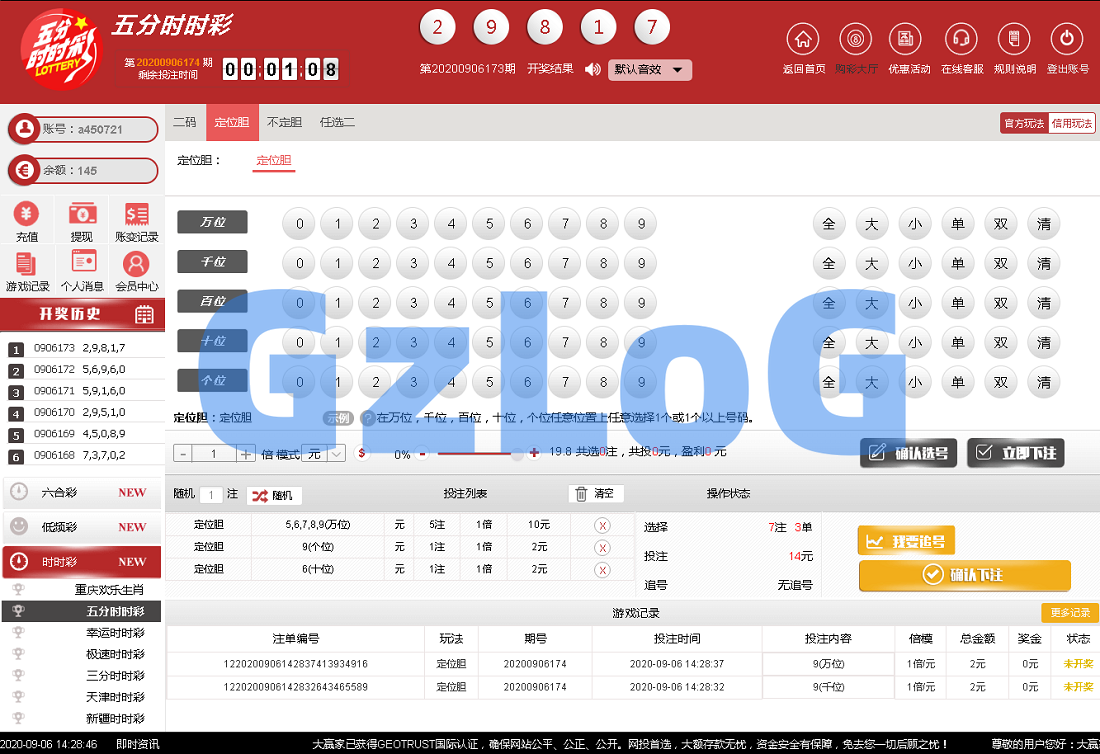
Task: Remove the 5,6,7,8,9(万位) bet row
Action: [602, 525]
